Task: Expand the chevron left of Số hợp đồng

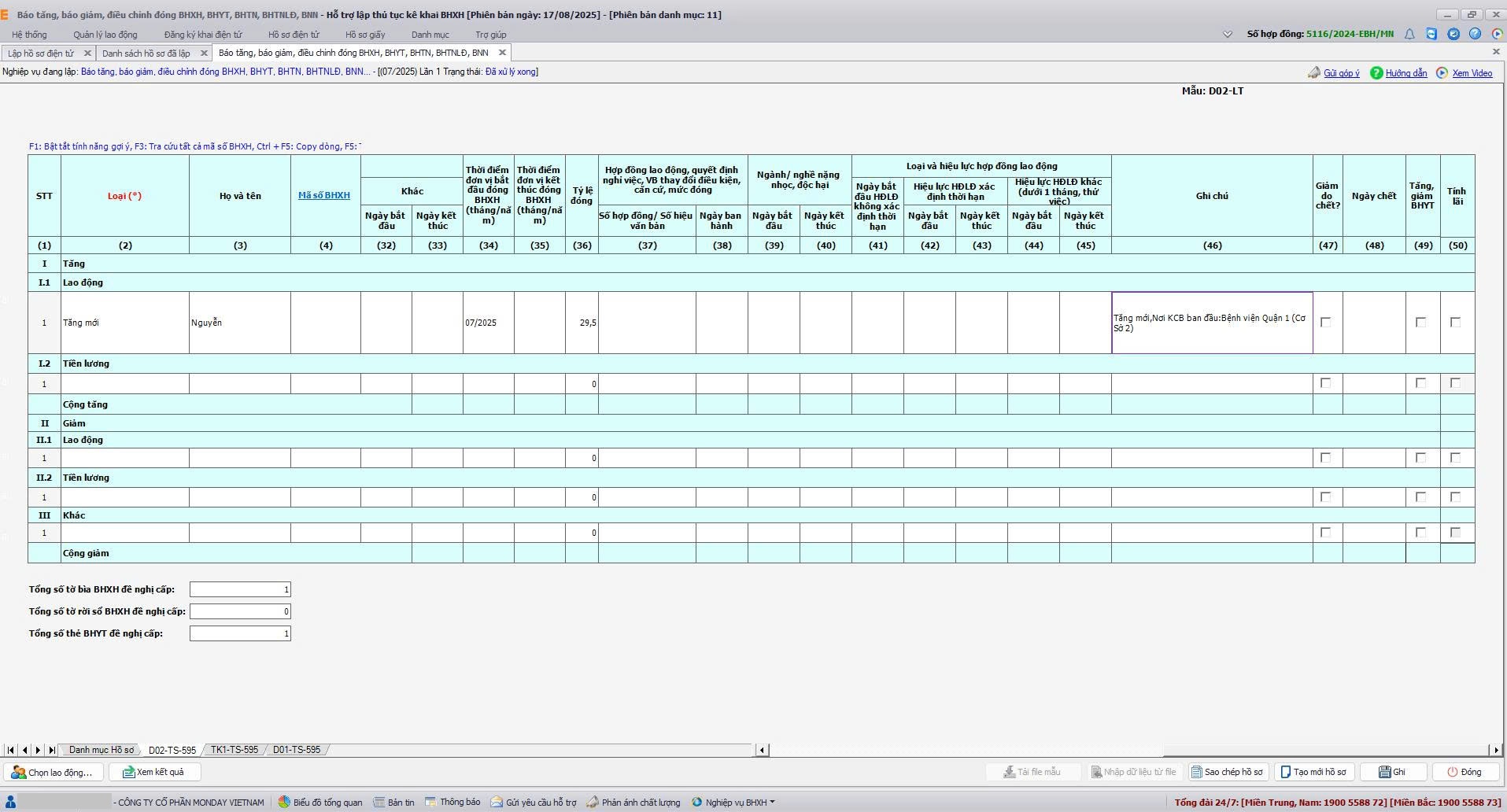Action: pos(1227,34)
